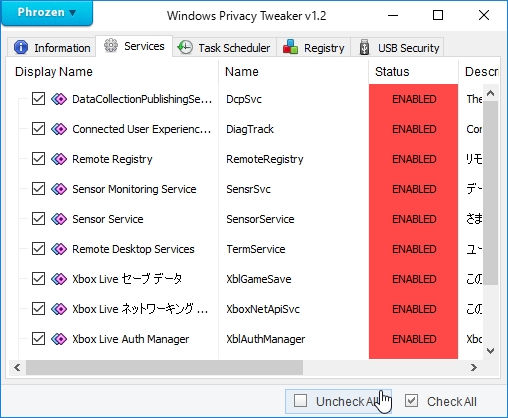Click the diamond icon beside Remote Registry
Image resolution: width=508 pixels, height=418 pixels.
pyautogui.click(x=59, y=159)
